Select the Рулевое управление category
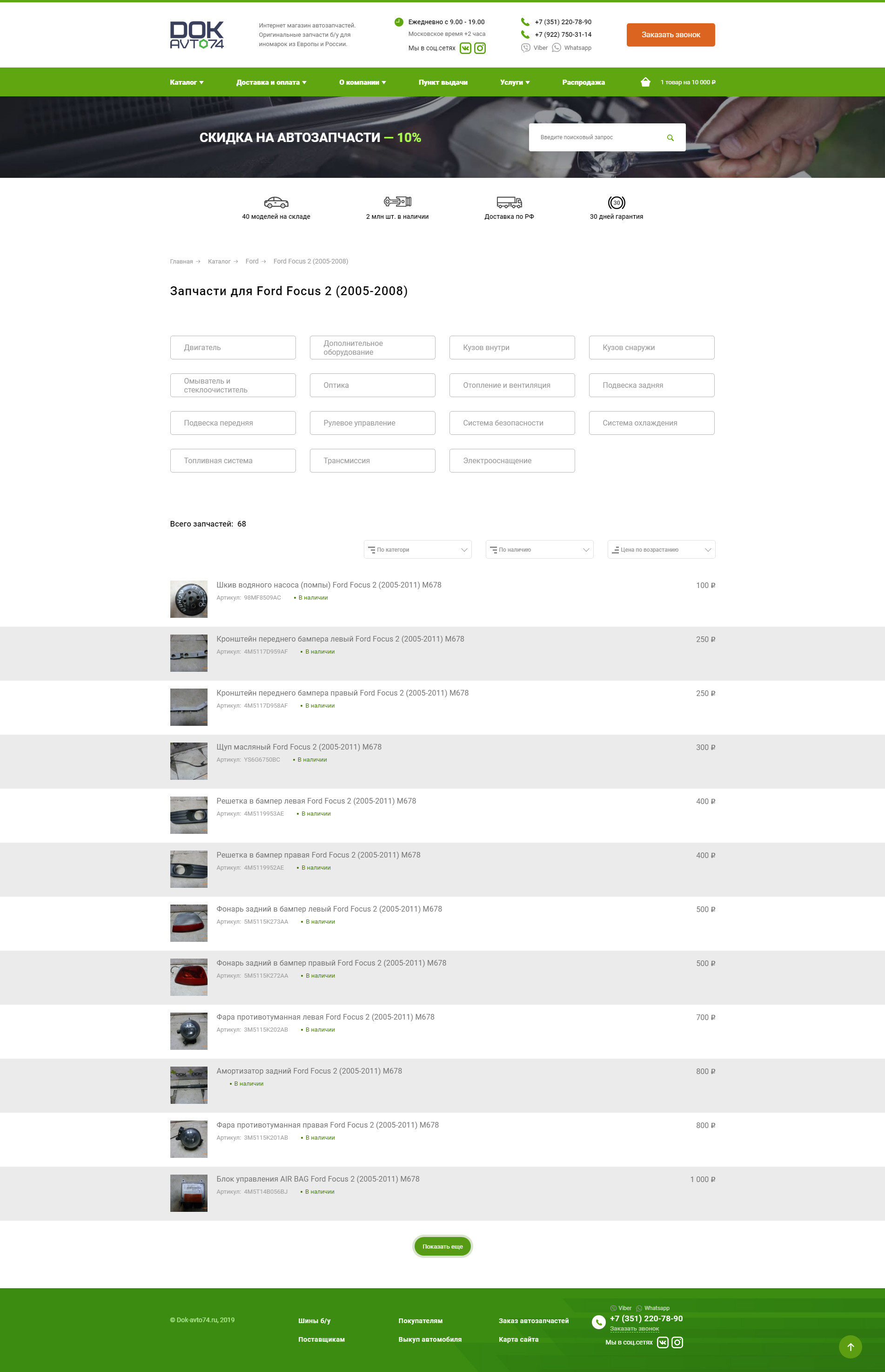Viewport: 885px width, 1372px height. (372, 423)
